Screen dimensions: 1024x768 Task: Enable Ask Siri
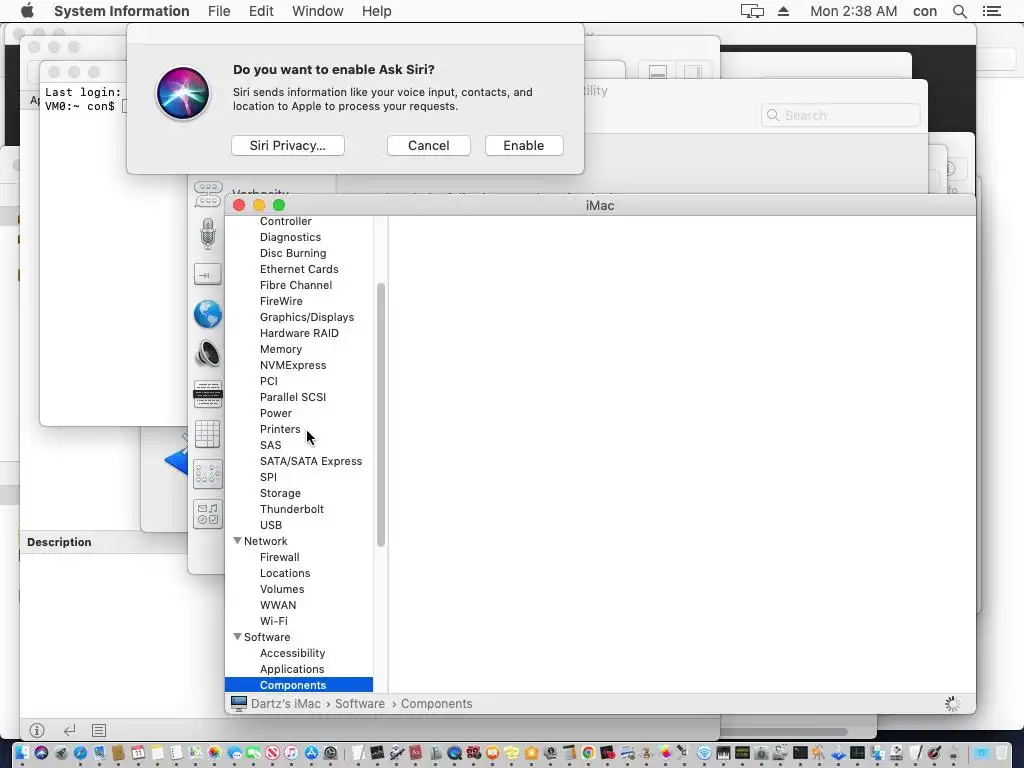(524, 146)
